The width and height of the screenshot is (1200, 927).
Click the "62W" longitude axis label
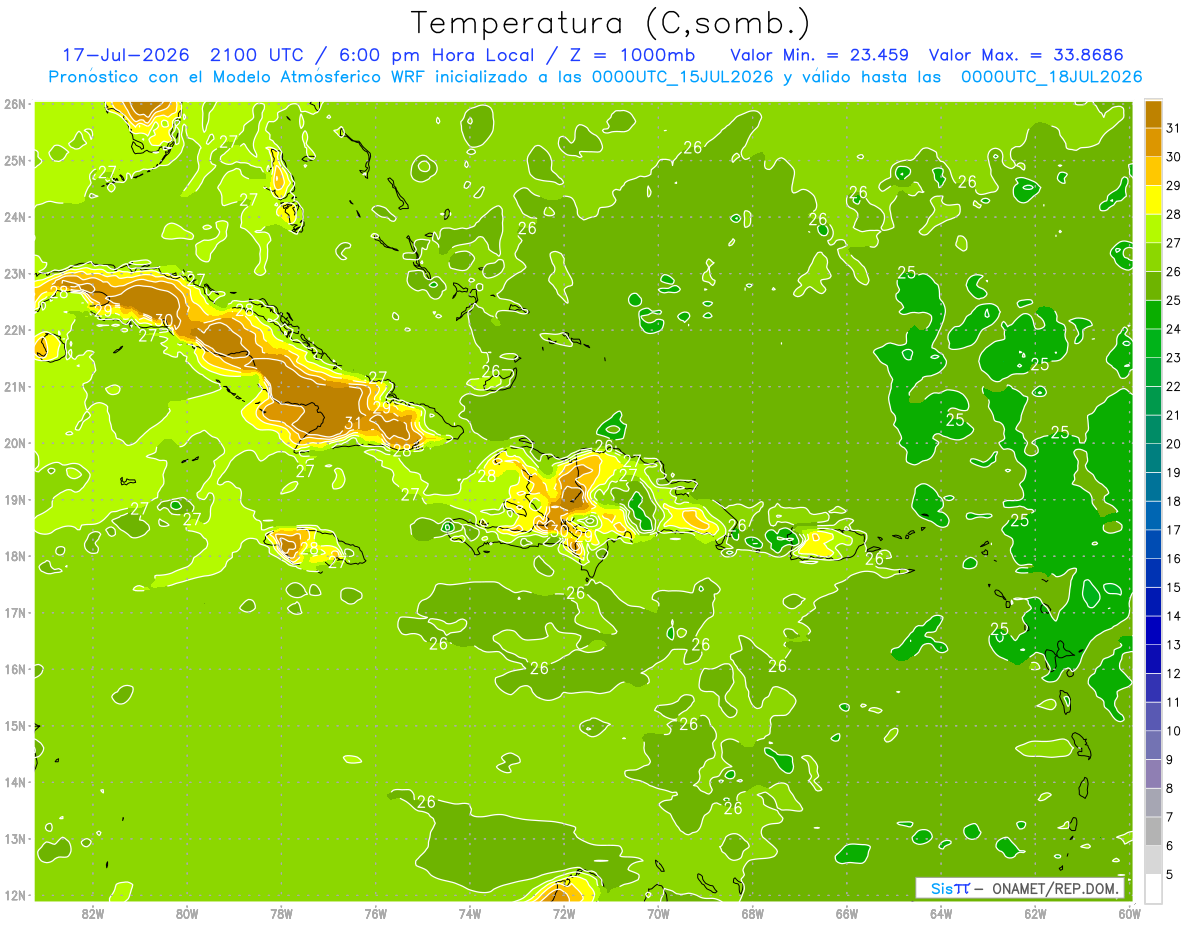click(x=1035, y=913)
